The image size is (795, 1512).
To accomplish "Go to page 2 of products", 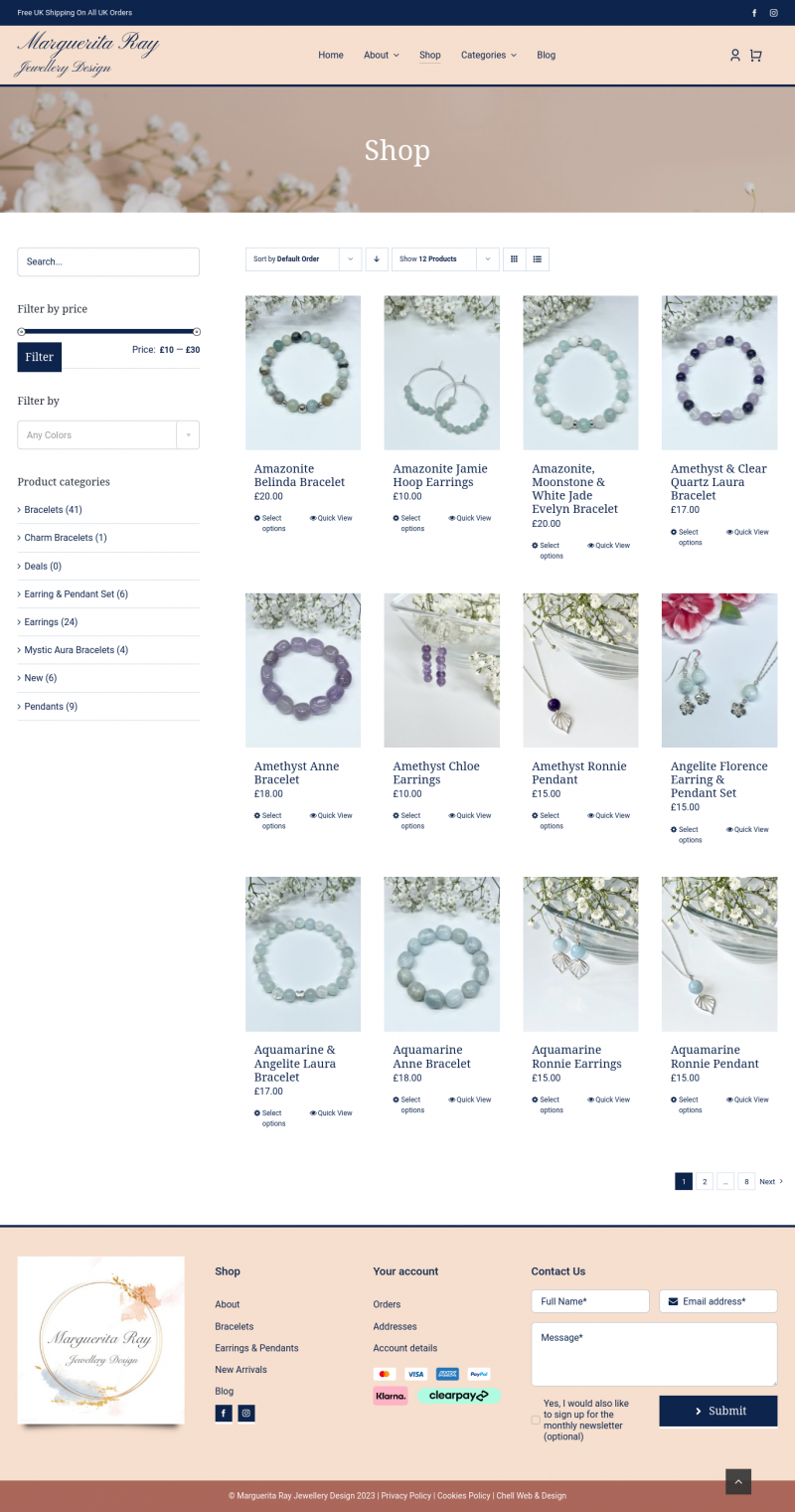I will 705,1181.
